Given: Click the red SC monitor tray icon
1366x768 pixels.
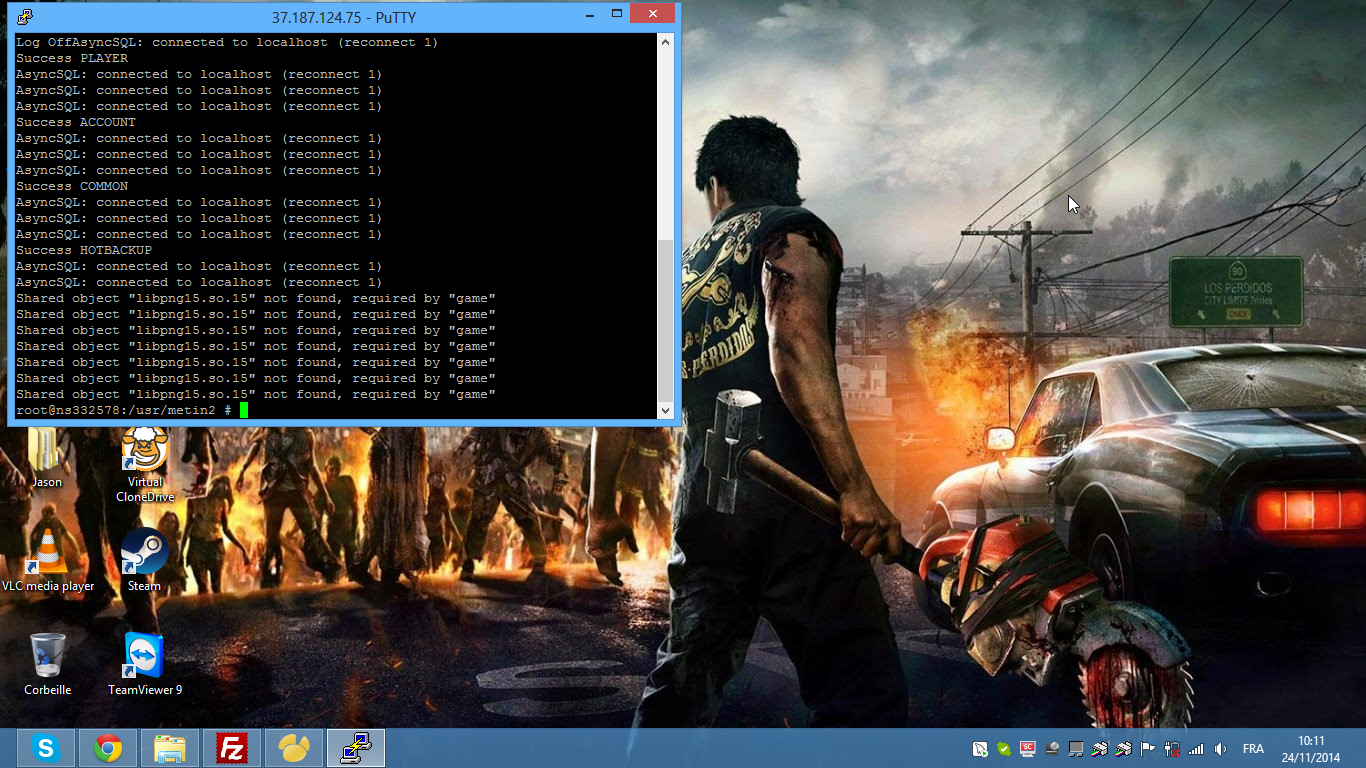Looking at the screenshot, I should (x=1027, y=749).
